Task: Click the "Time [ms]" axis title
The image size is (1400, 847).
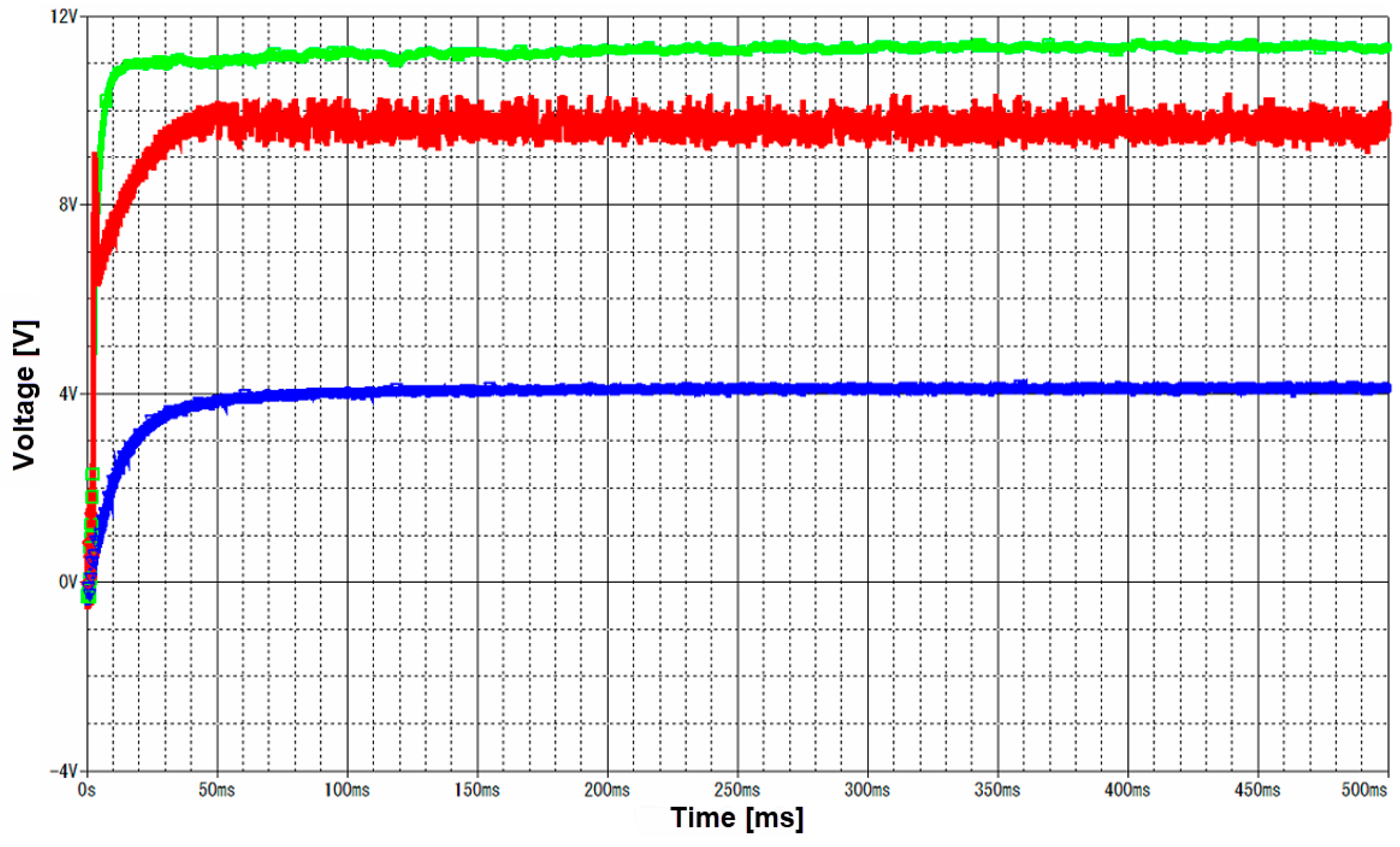Action: click(x=737, y=818)
